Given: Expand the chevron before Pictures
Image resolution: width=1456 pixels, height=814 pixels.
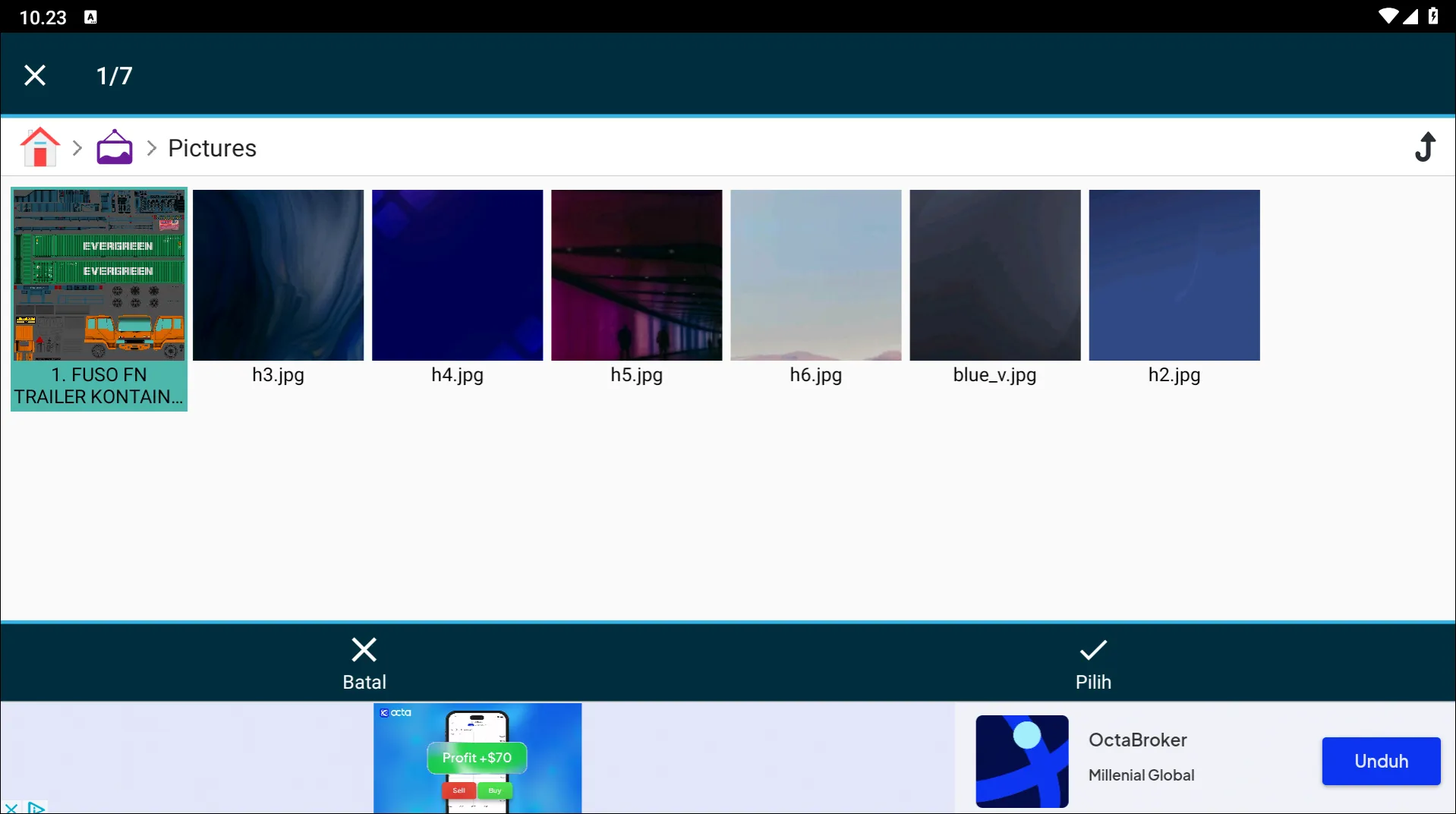Looking at the screenshot, I should point(151,148).
